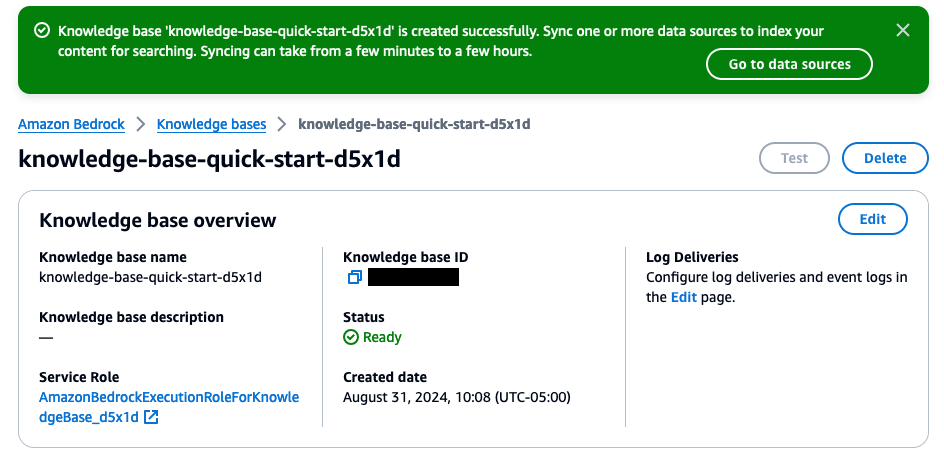
Task: Delete the knowledge base
Action: point(885,158)
